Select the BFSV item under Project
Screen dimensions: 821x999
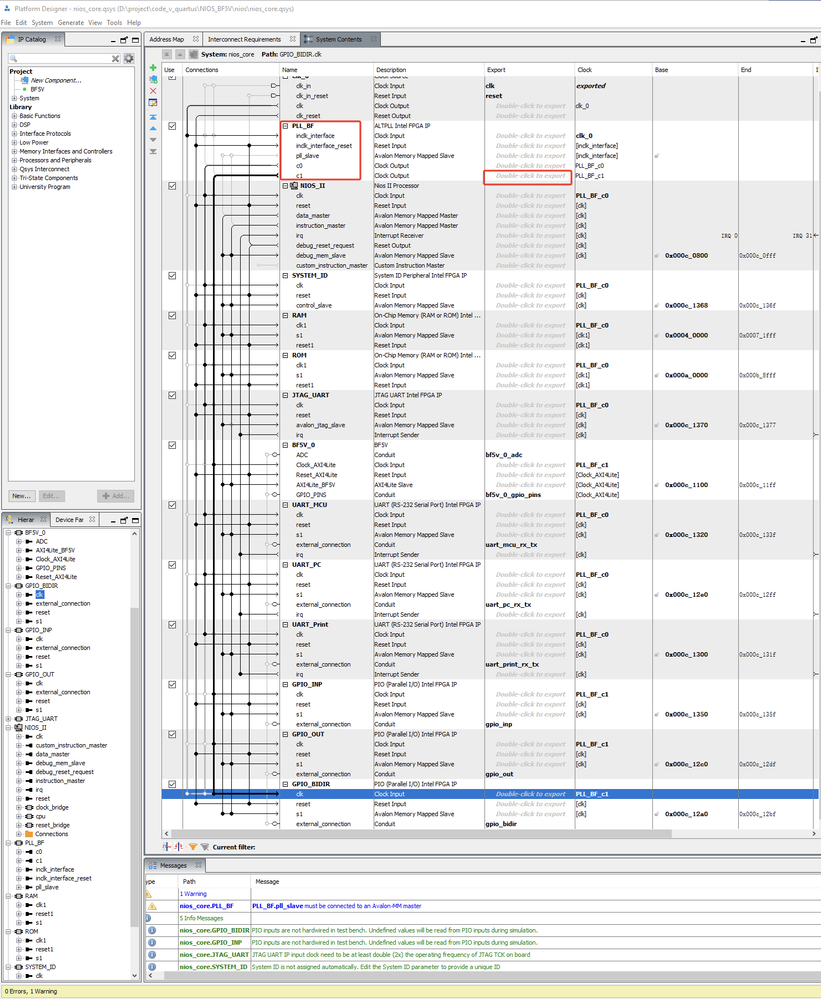point(38,90)
